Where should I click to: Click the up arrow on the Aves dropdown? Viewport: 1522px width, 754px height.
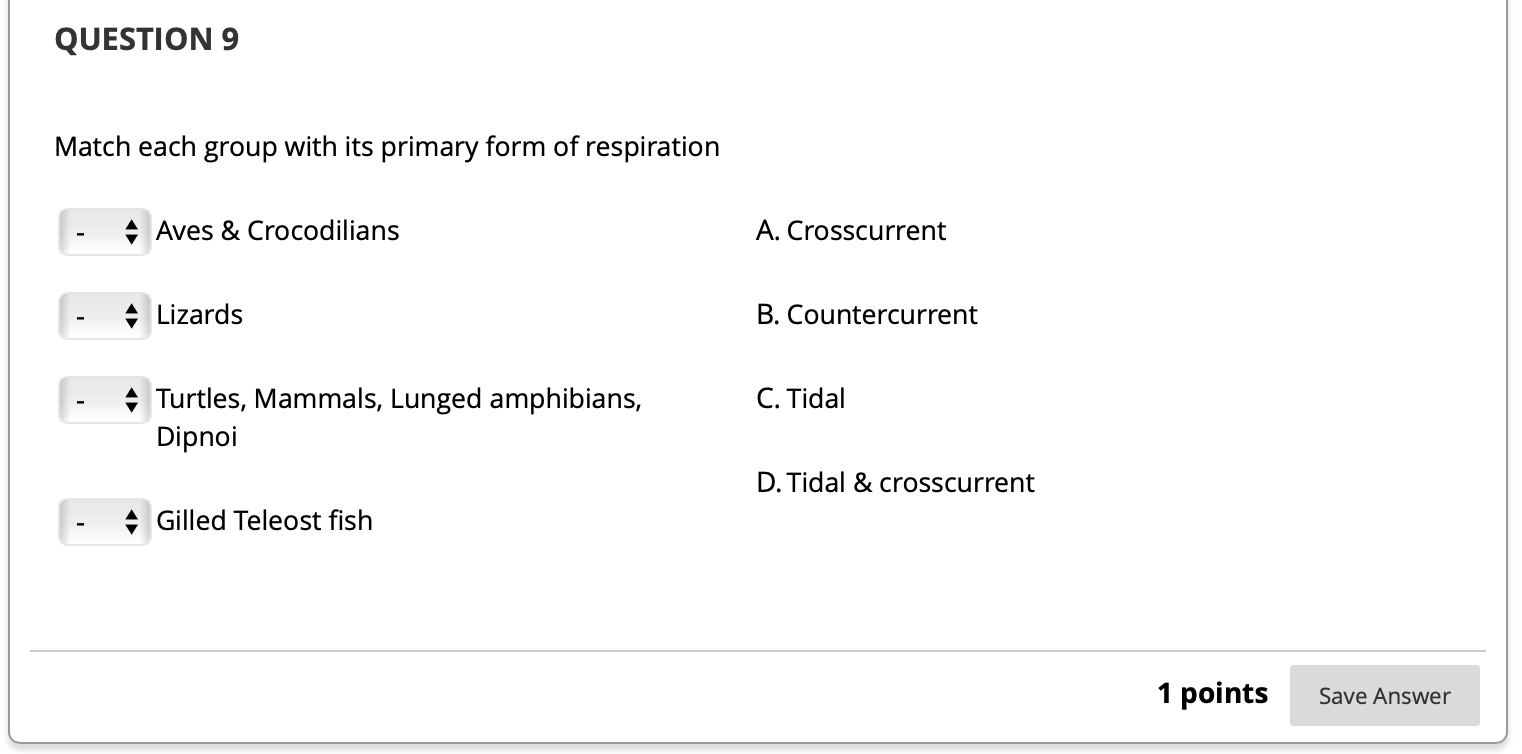point(132,225)
